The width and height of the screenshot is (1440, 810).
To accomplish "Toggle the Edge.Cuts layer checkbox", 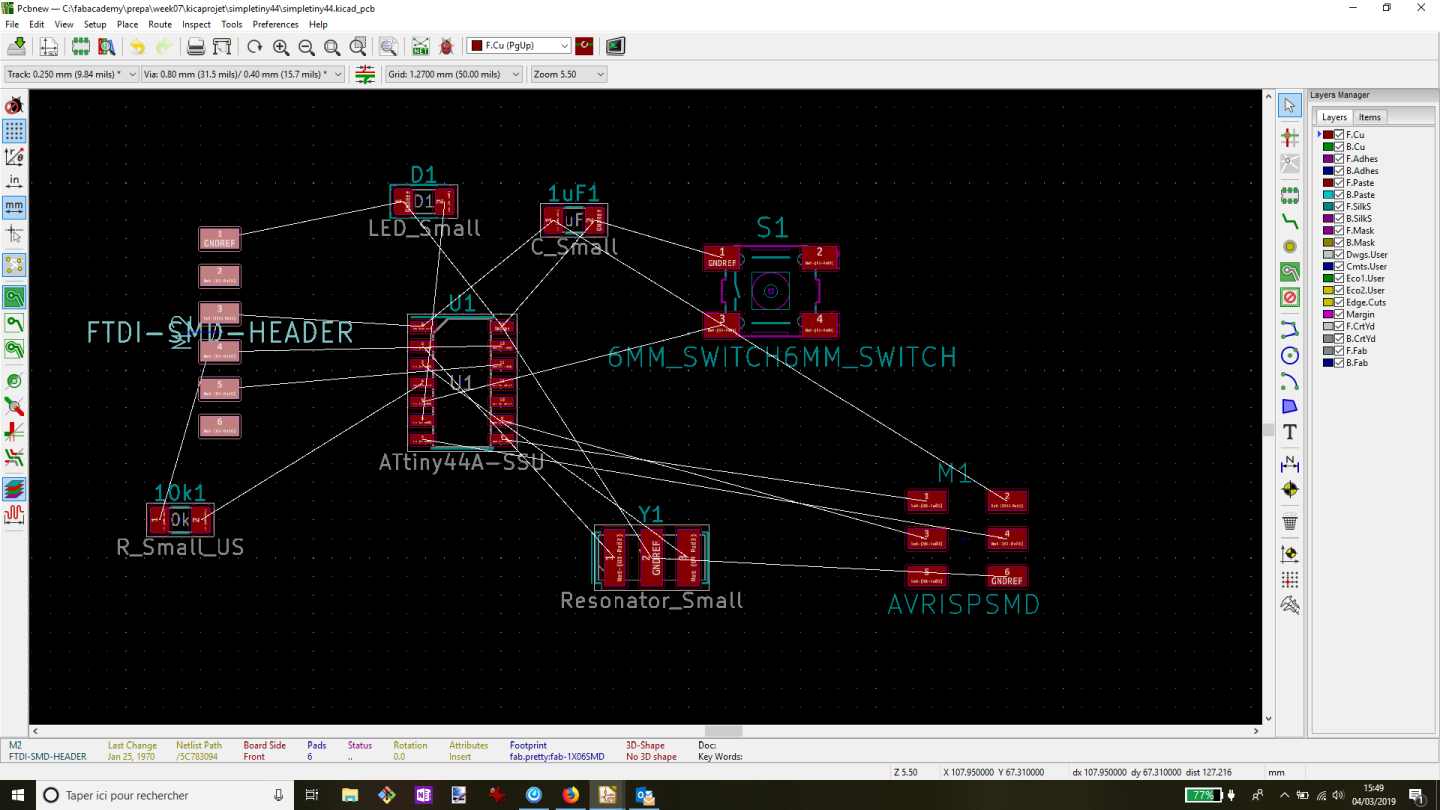I will (1339, 303).
